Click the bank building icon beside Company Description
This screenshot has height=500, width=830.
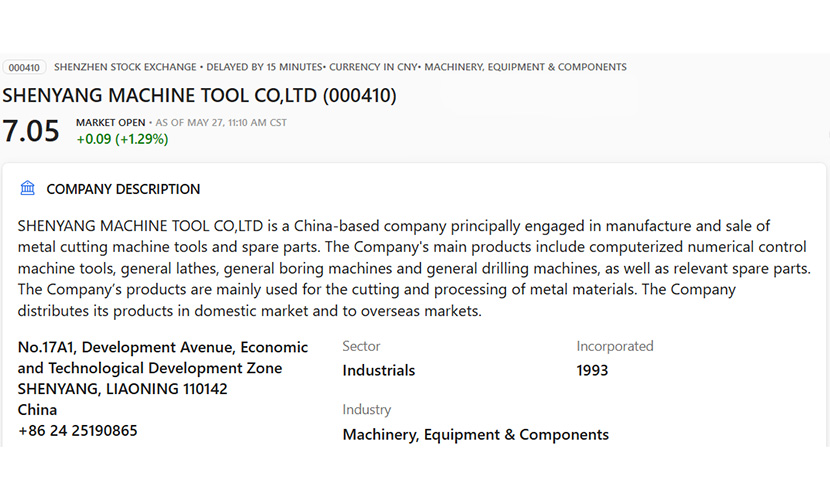tap(28, 188)
